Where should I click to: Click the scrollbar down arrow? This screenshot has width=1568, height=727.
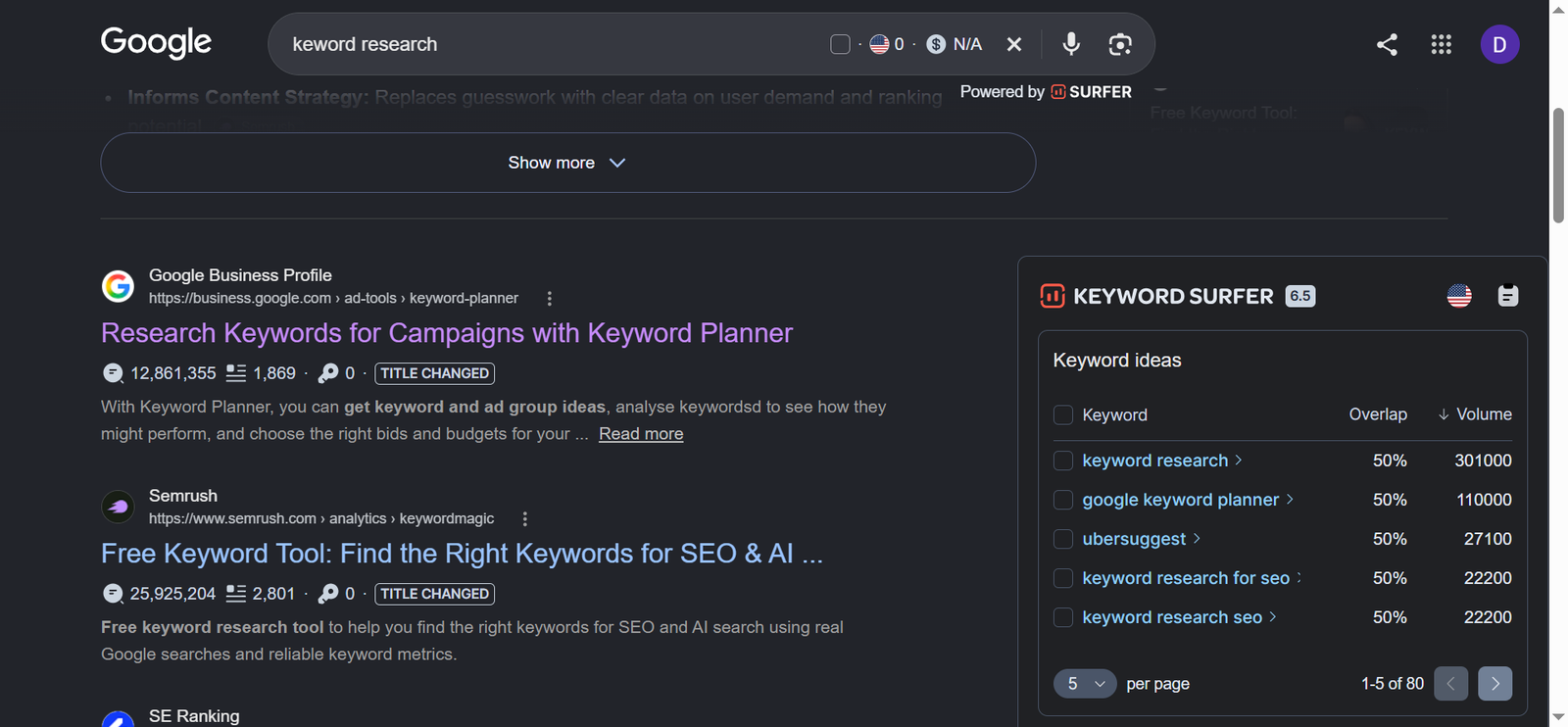pos(1558,717)
